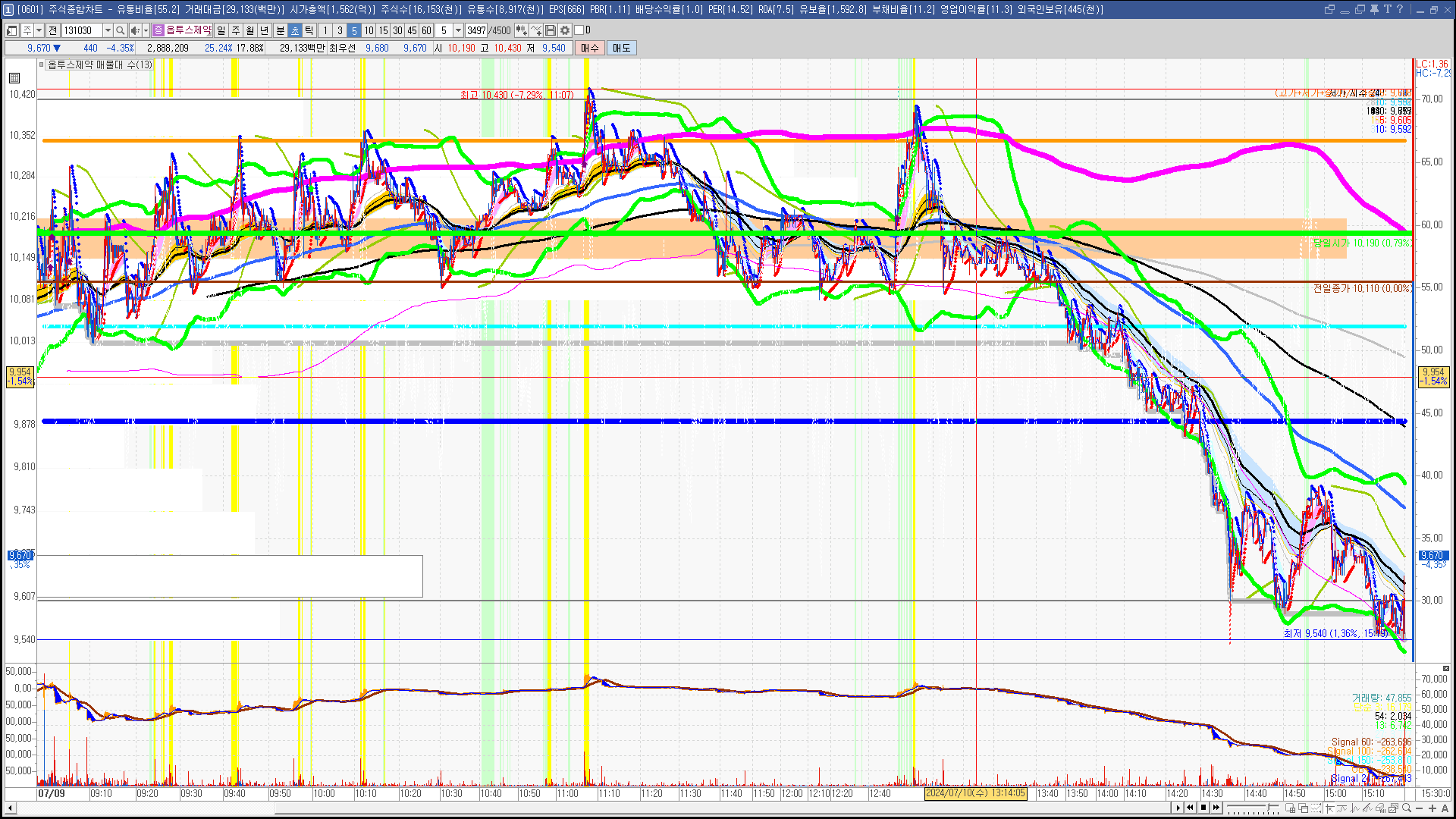
Task: Select the 10-interval tab
Action: 369,30
